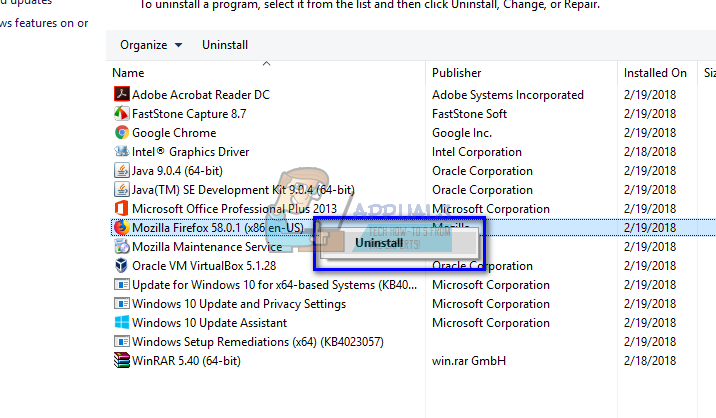Select Windows 10 Update and Privacy Settings
Viewport: 716px width, 418px height.
point(239,304)
